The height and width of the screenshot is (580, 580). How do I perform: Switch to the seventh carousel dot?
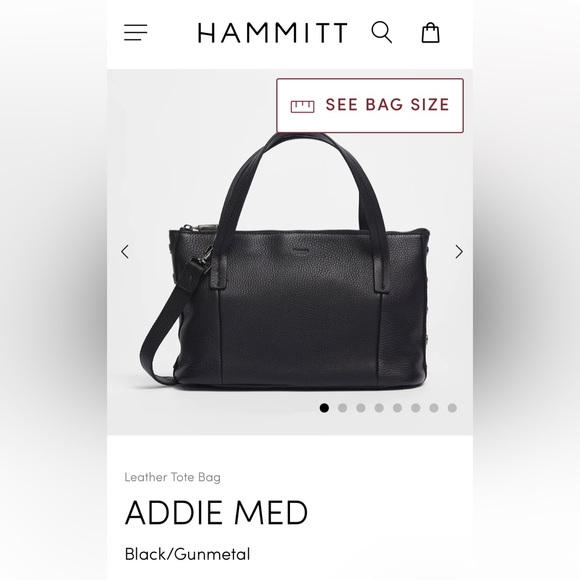click(434, 408)
